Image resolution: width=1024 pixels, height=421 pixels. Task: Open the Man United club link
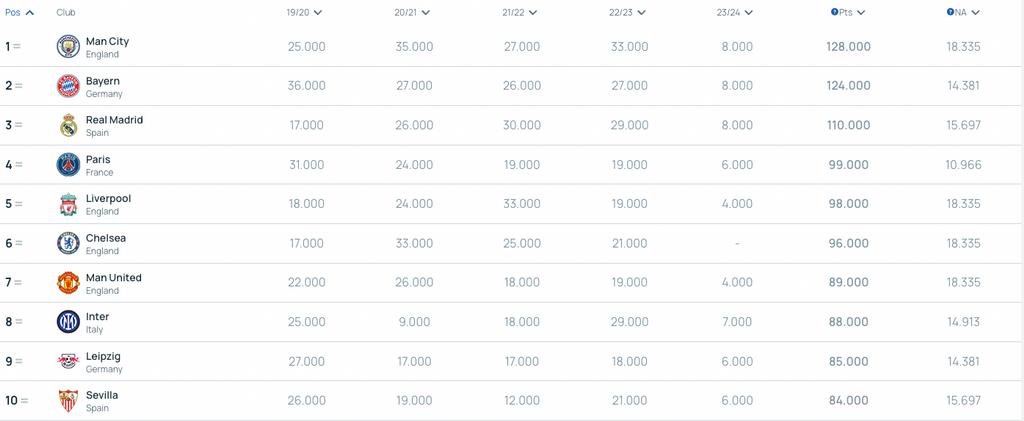tap(113, 278)
